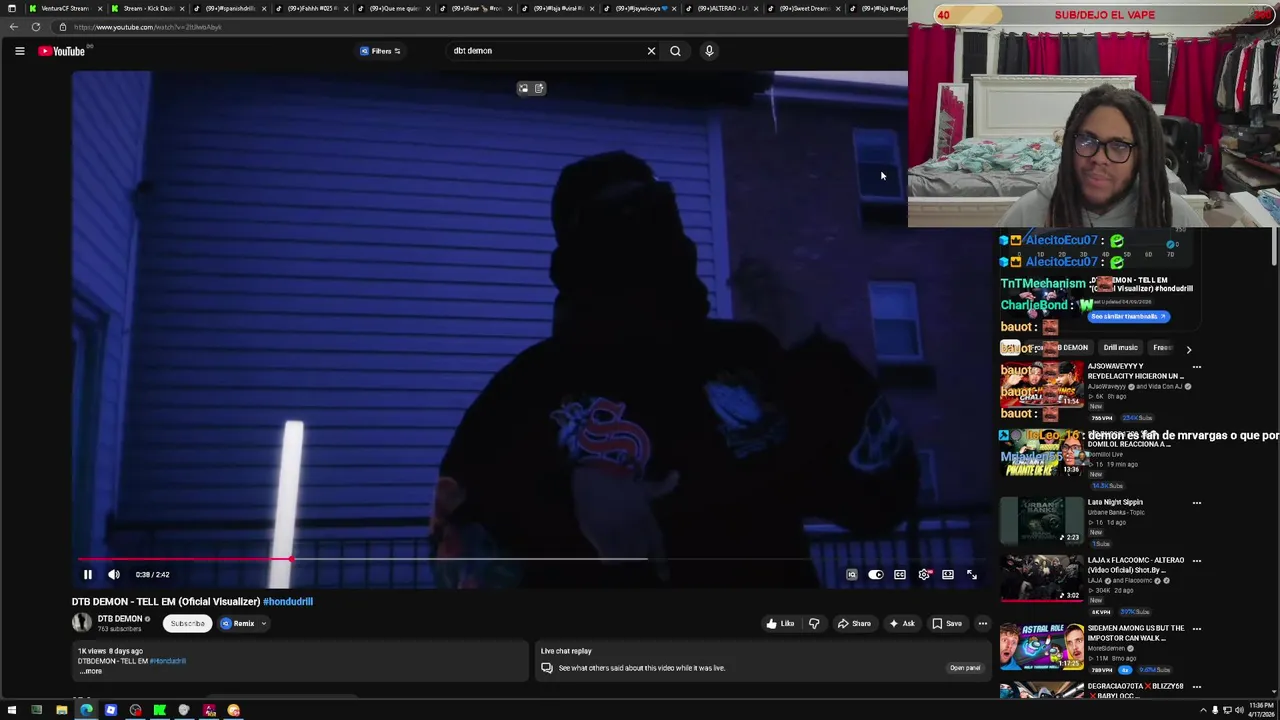Switch to 'VentureCF Stream' browser tab
The width and height of the screenshot is (1280, 720).
click(x=65, y=8)
